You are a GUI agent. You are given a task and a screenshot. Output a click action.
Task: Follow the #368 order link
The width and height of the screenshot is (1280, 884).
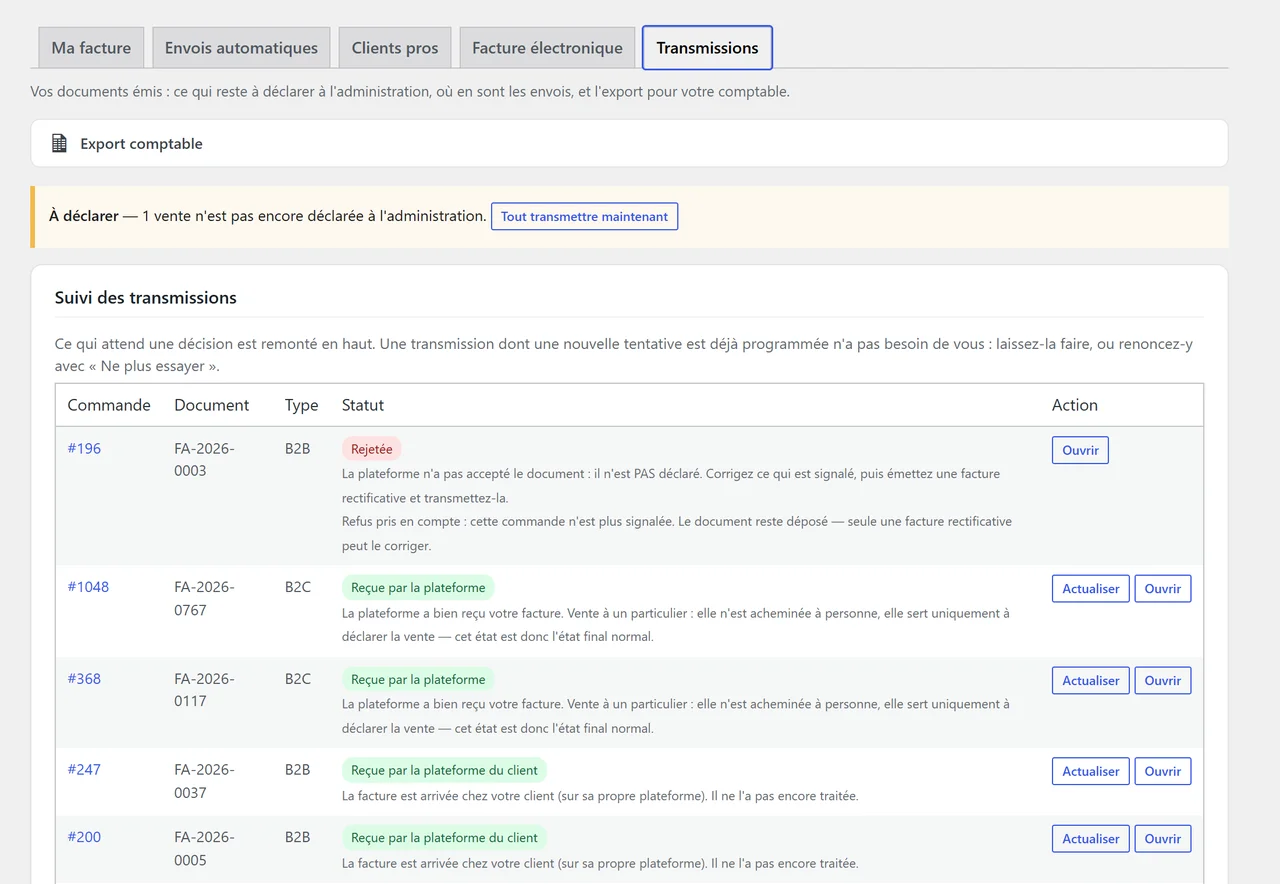pyautogui.click(x=84, y=678)
